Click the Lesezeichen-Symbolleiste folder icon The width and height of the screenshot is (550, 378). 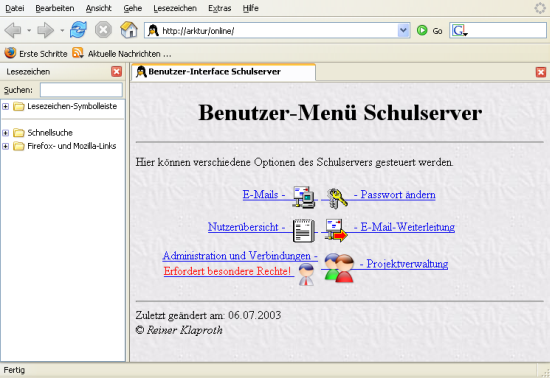(18, 106)
